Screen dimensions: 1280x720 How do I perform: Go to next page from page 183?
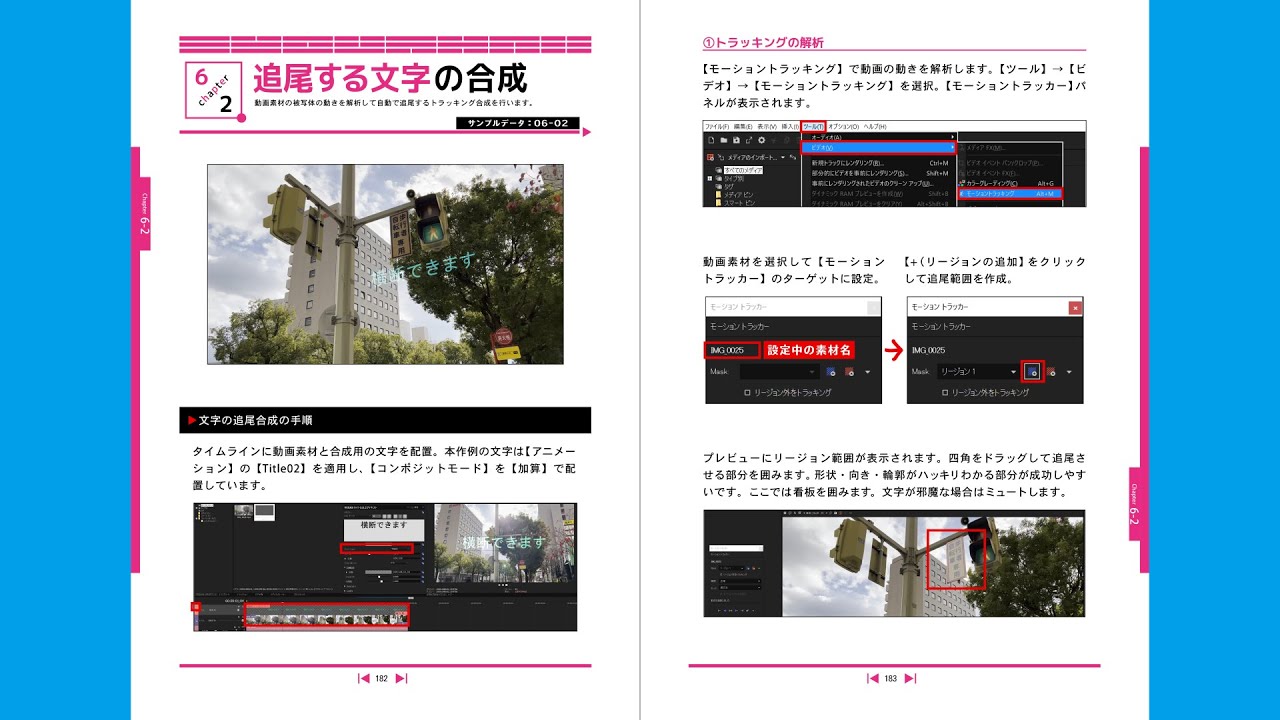pos(910,678)
